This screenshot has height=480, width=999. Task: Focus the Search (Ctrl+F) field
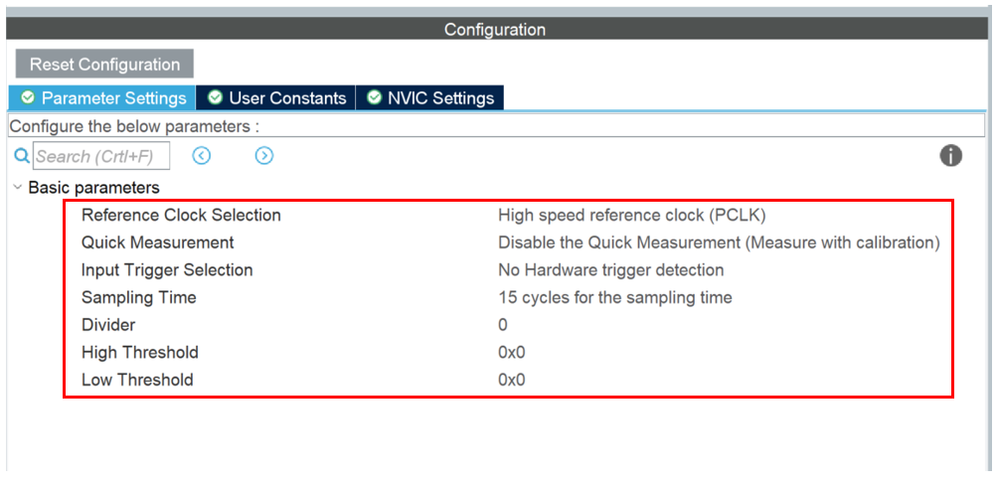101,156
